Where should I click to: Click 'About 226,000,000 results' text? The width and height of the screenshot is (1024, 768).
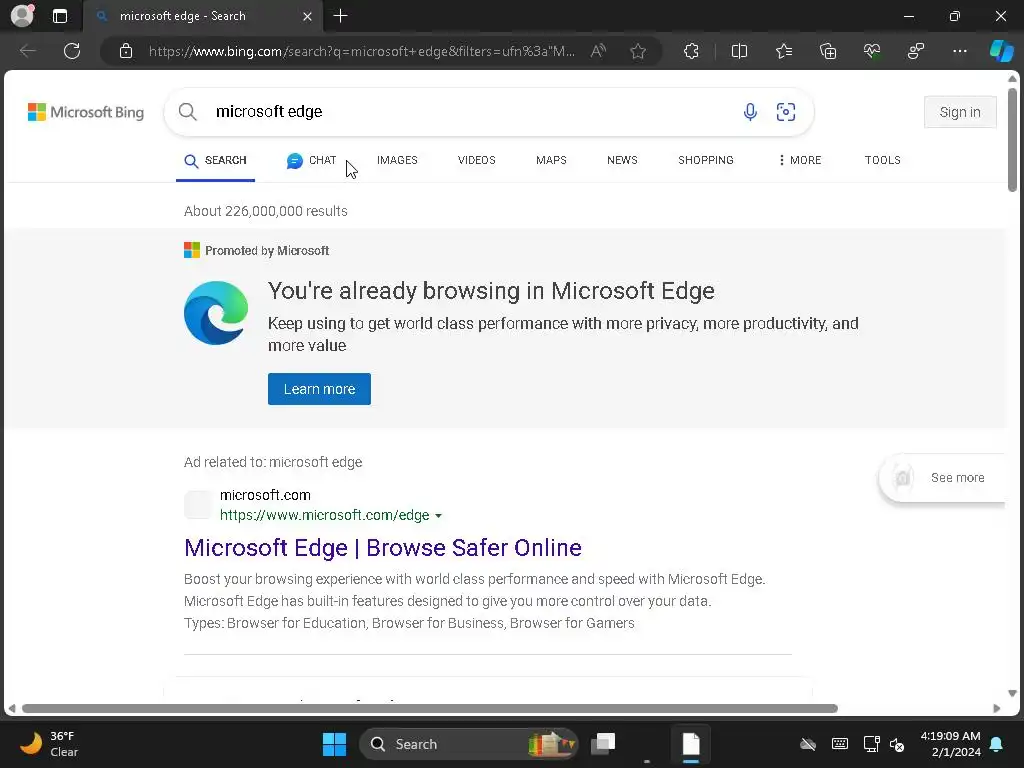[x=266, y=211]
